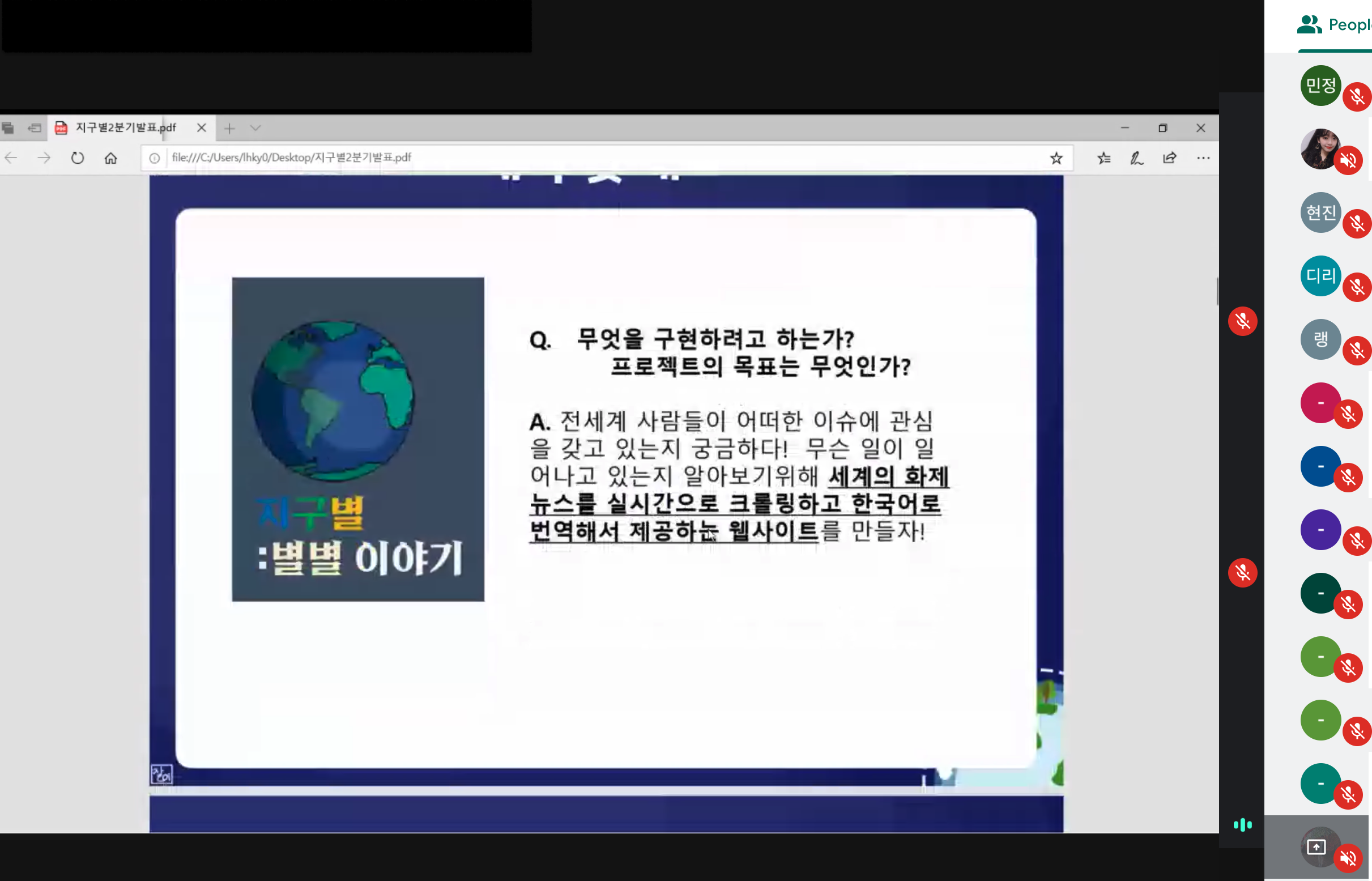The width and height of the screenshot is (1372, 881).
Task: Open the site information icon in address bar
Action: tap(155, 158)
